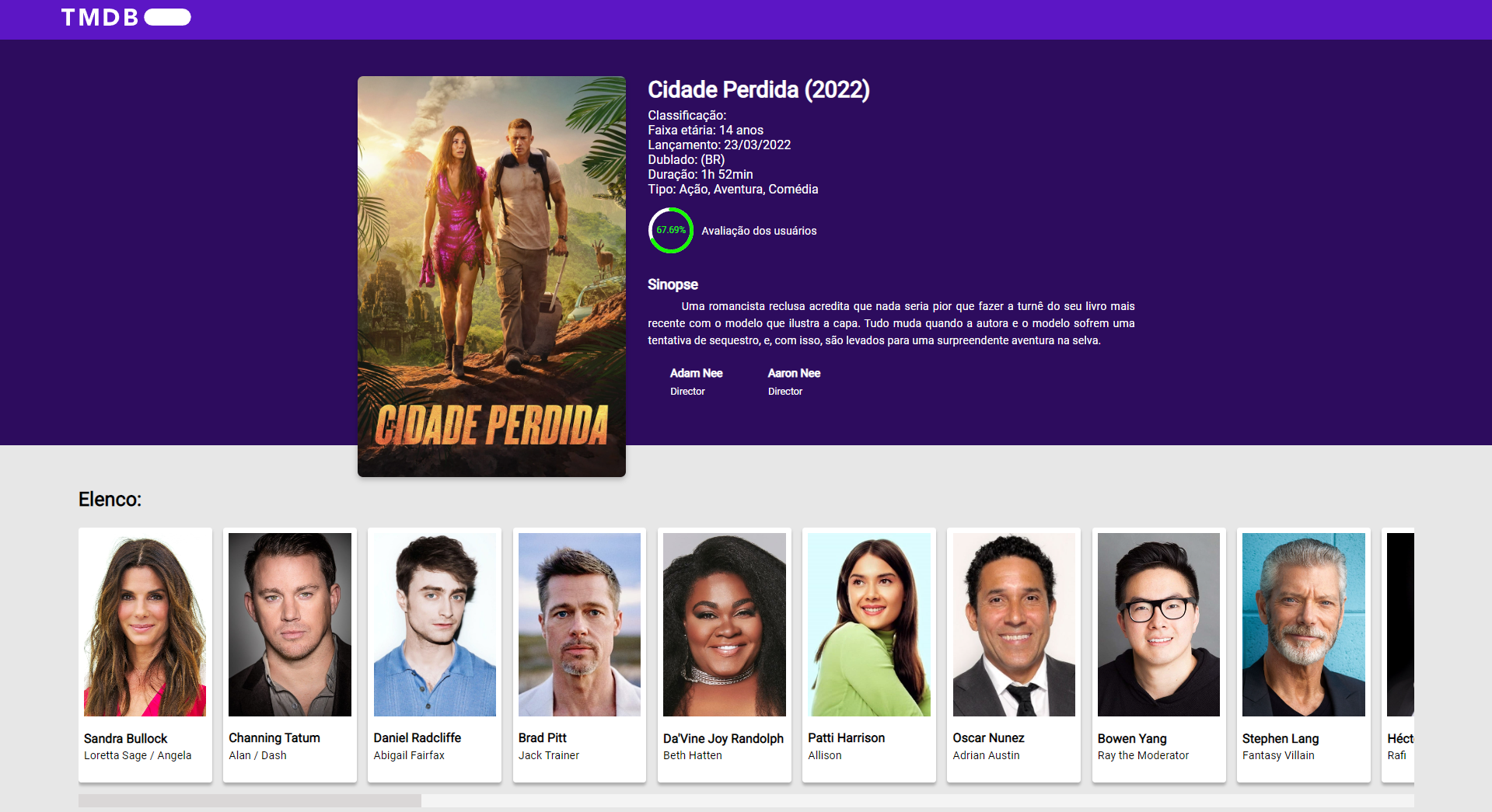The width and height of the screenshot is (1492, 812).
Task: Open Da'Vine Joy Randolph's photo
Action: pos(725,625)
